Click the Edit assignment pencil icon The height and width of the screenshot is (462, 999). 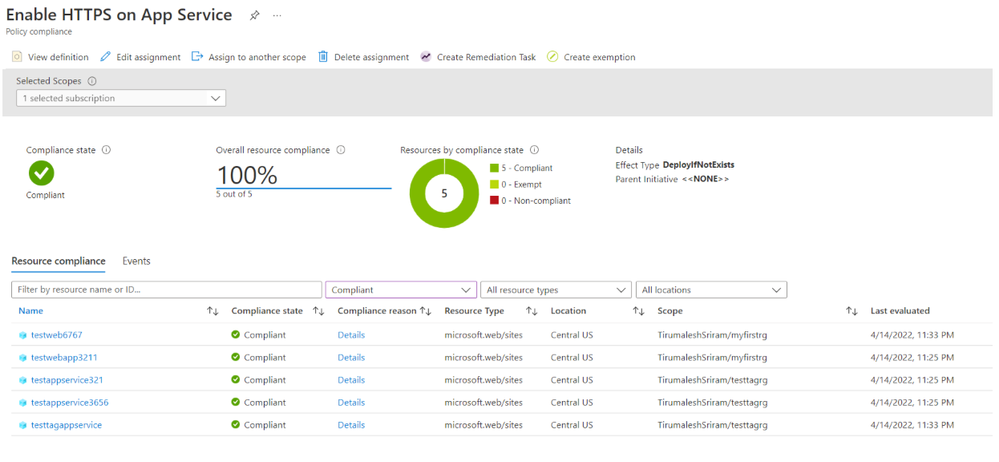pyautogui.click(x=106, y=57)
